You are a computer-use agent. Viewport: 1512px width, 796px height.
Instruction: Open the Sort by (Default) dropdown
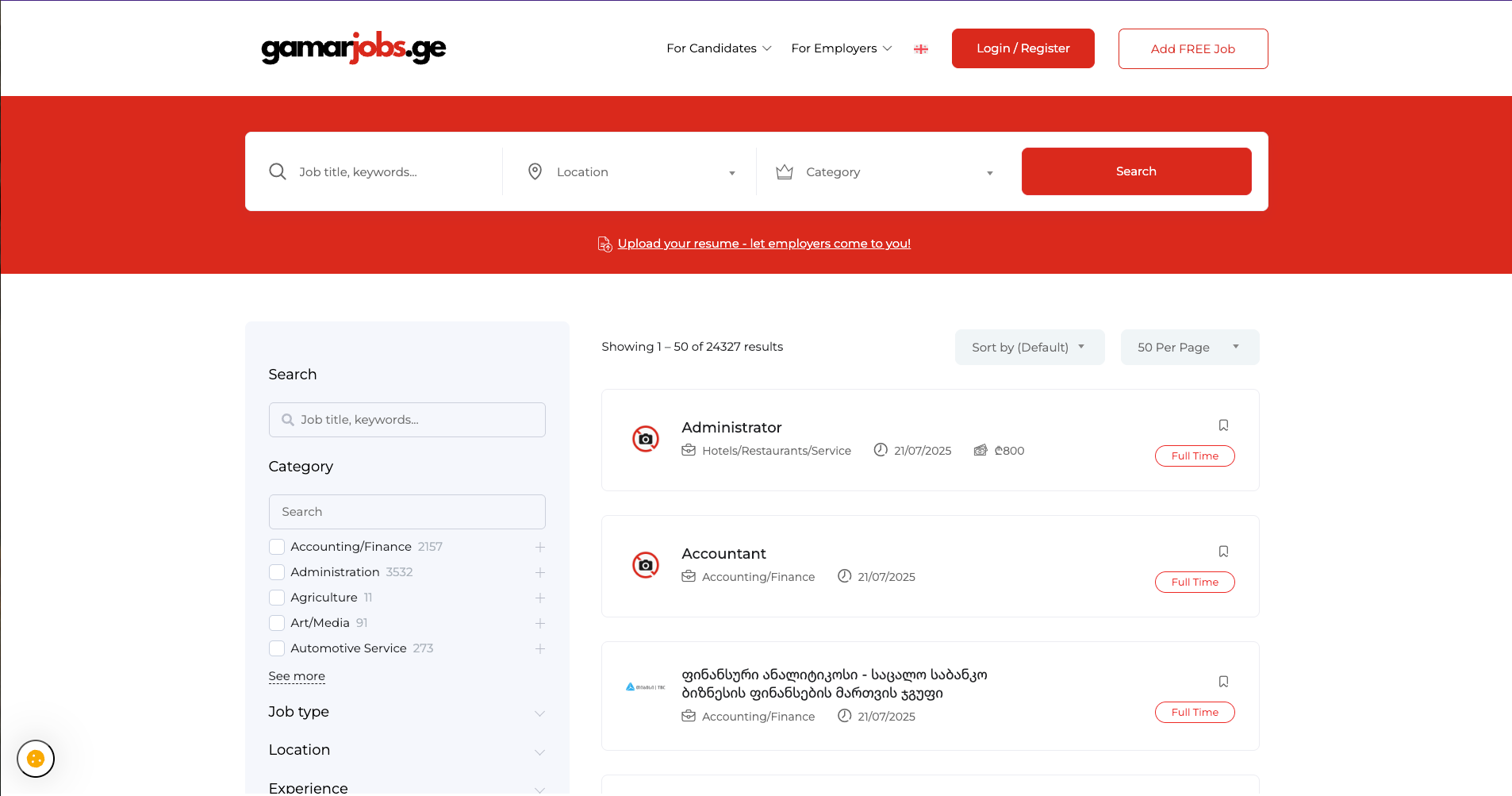pyautogui.click(x=1028, y=348)
